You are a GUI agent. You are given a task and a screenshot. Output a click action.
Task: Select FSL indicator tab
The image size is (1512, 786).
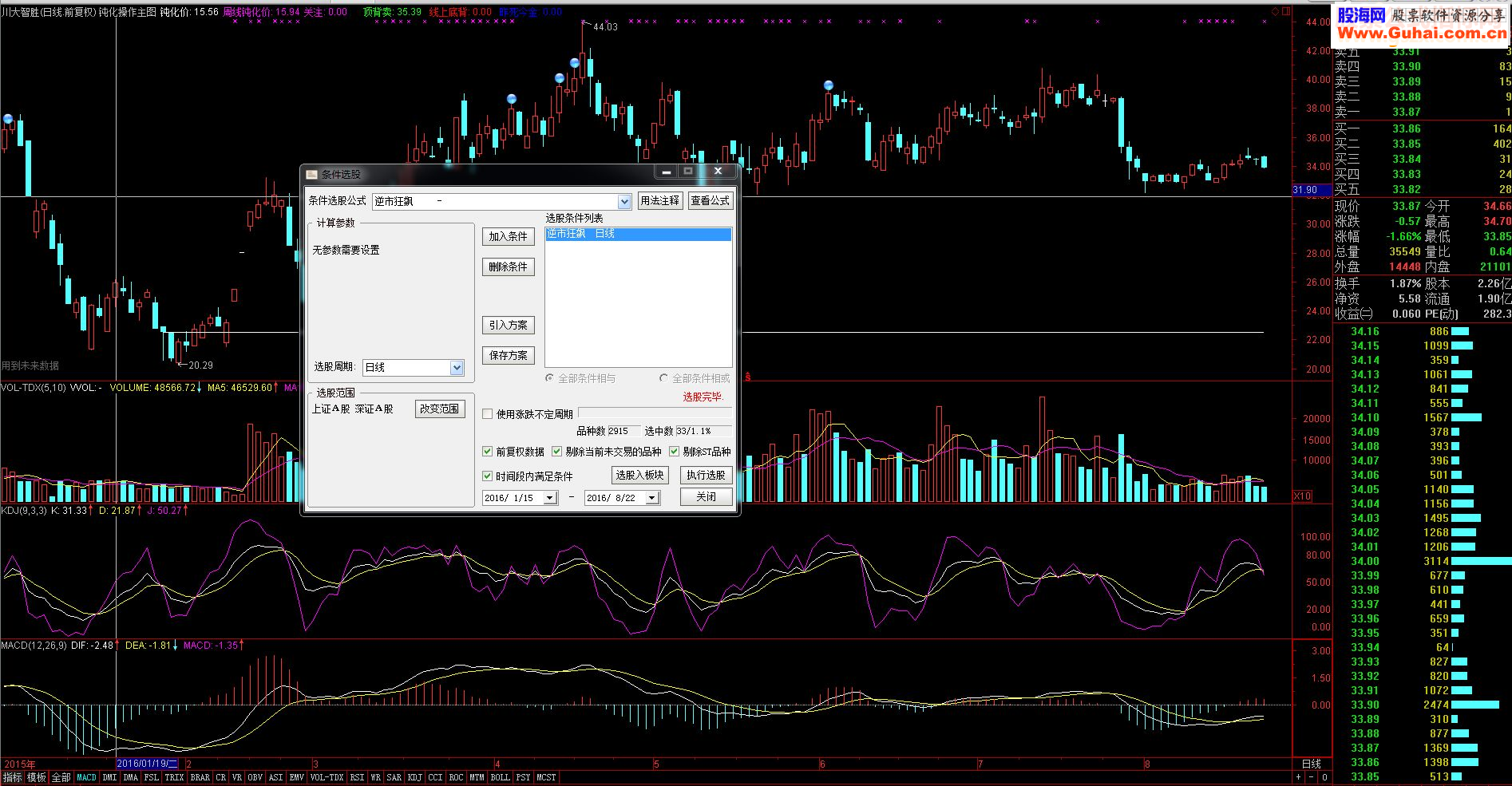[x=152, y=777]
